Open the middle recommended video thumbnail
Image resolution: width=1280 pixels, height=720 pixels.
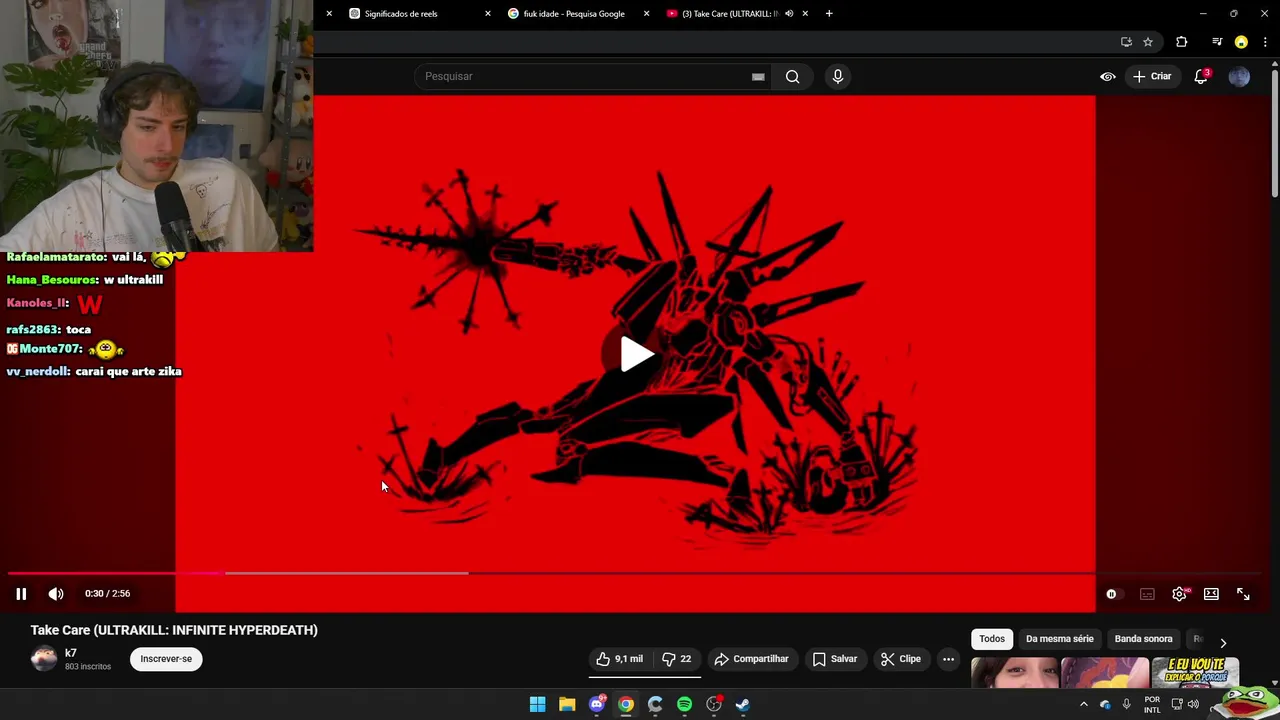[x=1105, y=673]
